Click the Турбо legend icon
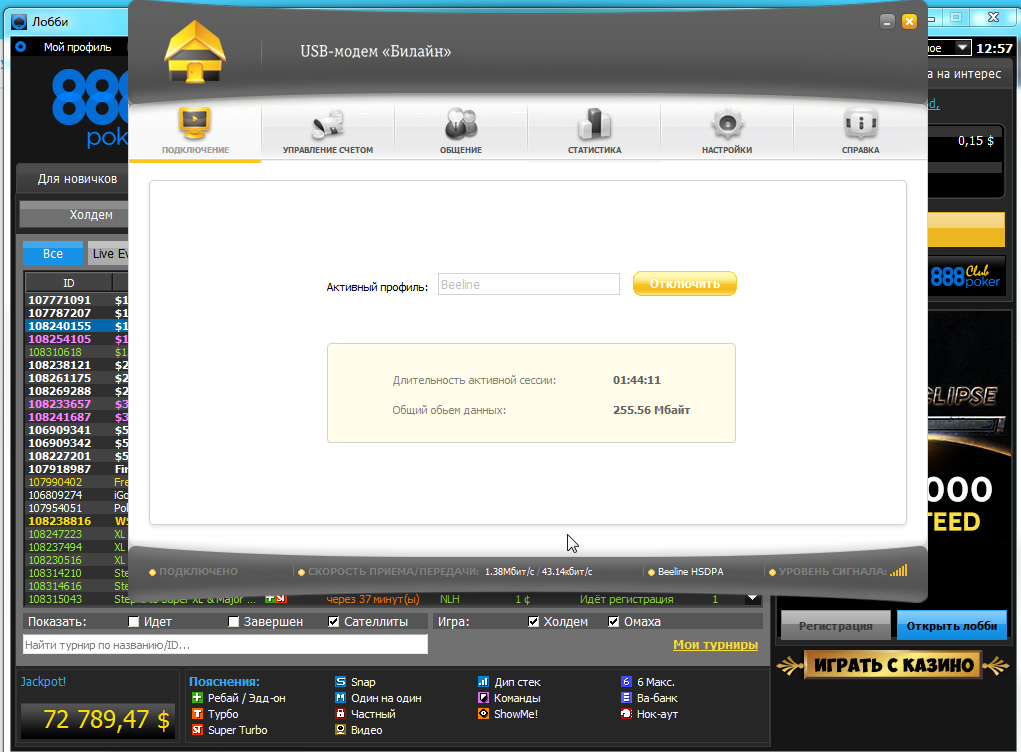Image resolution: width=1021 pixels, height=752 pixels. [197, 714]
